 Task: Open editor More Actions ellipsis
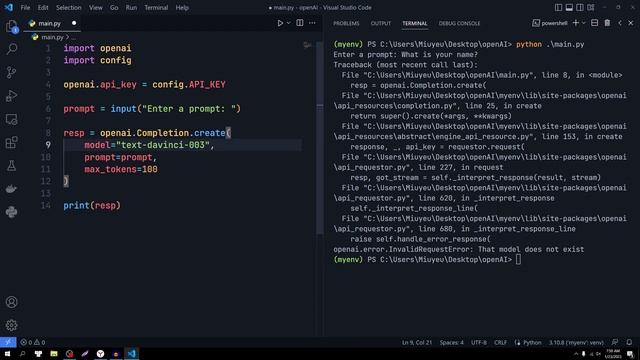[x=312, y=23]
